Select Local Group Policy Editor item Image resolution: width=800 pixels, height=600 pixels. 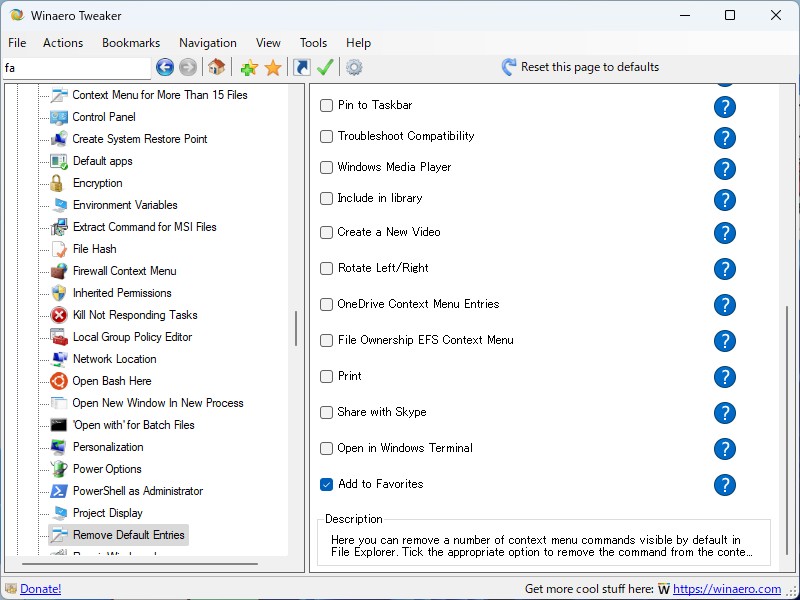tap(132, 337)
